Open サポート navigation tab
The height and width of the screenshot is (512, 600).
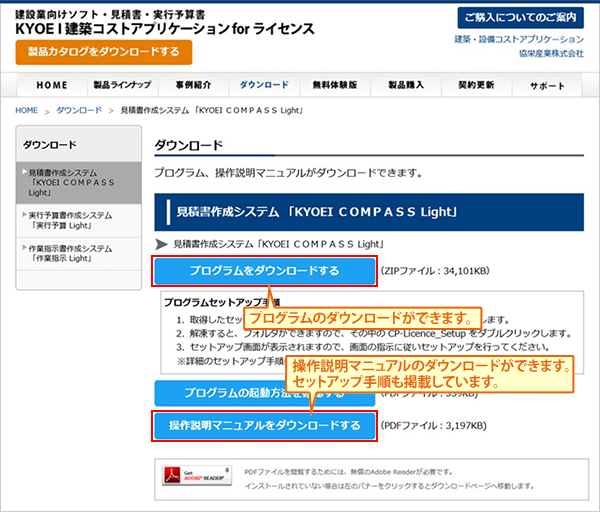point(547,85)
